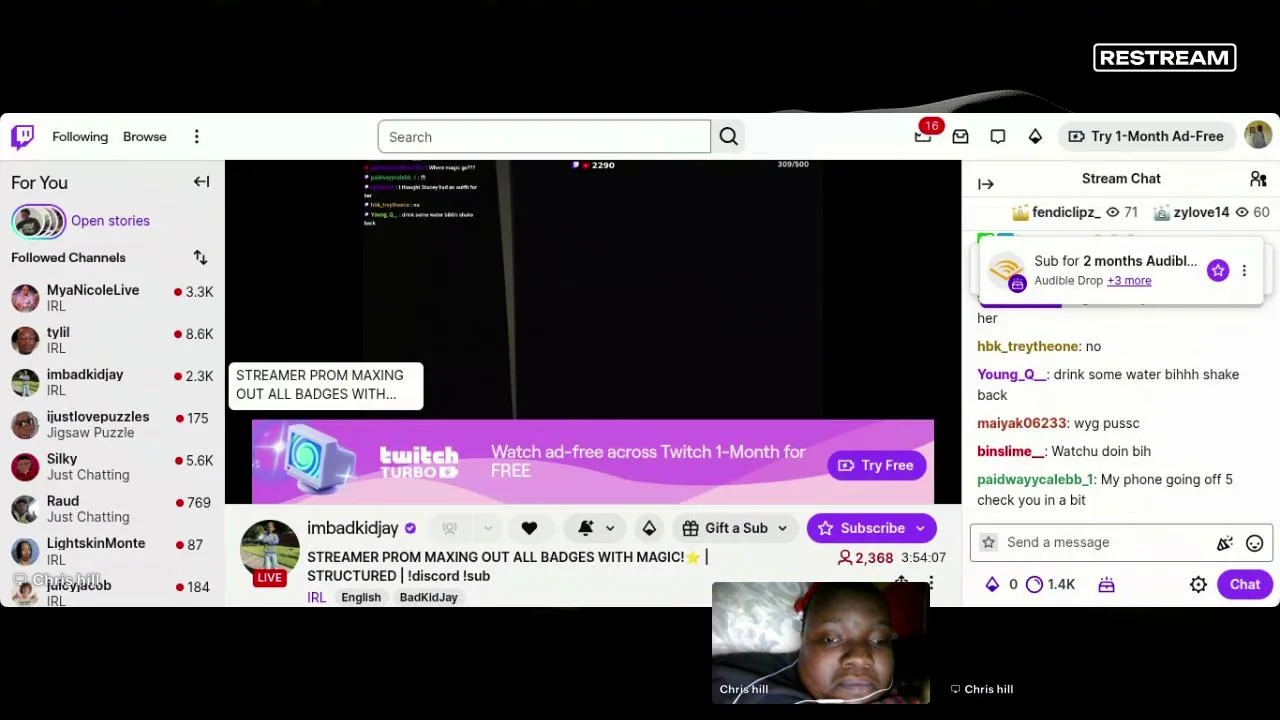The height and width of the screenshot is (720, 1280).
Task: Open stream three-dot more menu
Action: point(930,583)
